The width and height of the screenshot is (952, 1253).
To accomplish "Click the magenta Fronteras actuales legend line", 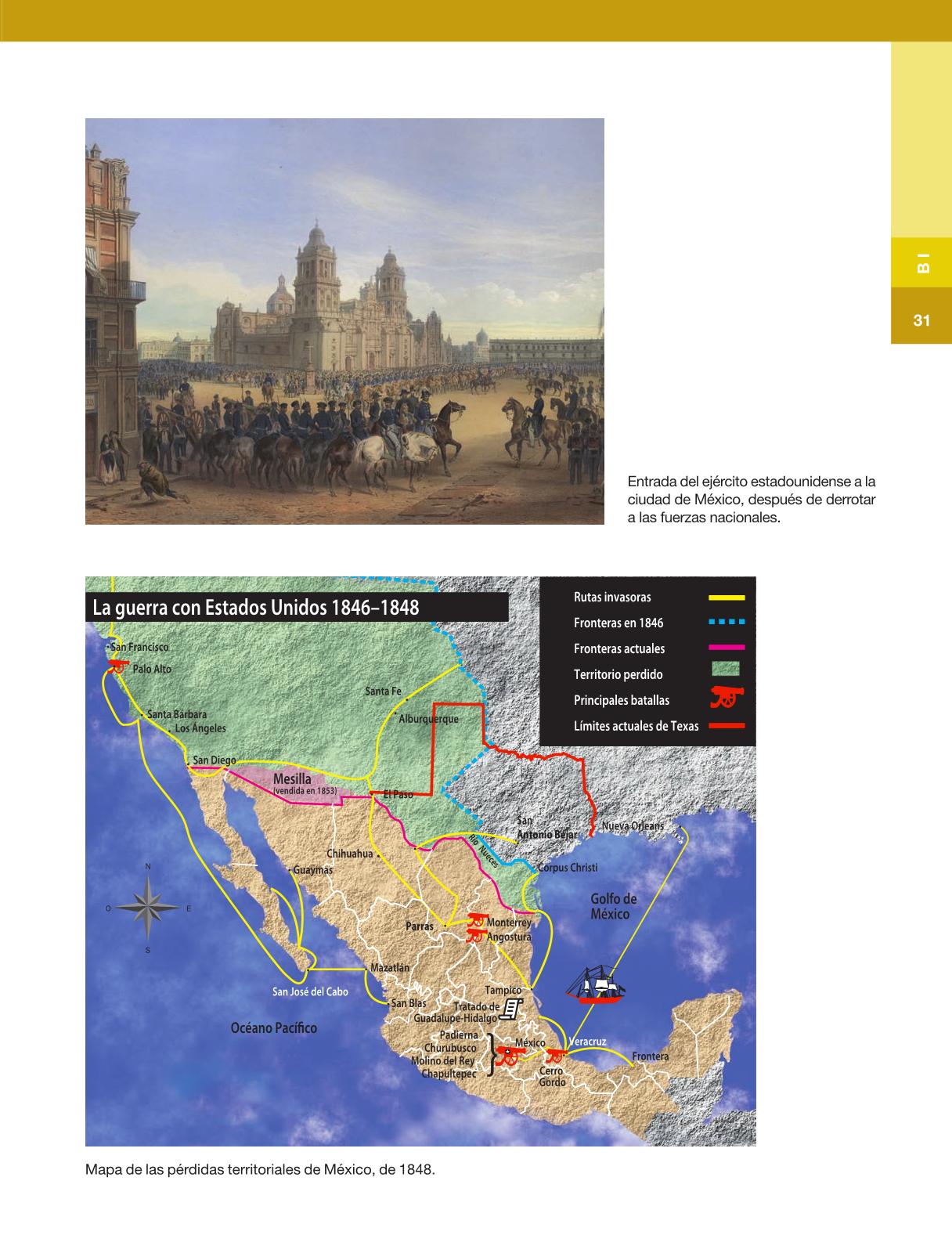I will click(727, 648).
